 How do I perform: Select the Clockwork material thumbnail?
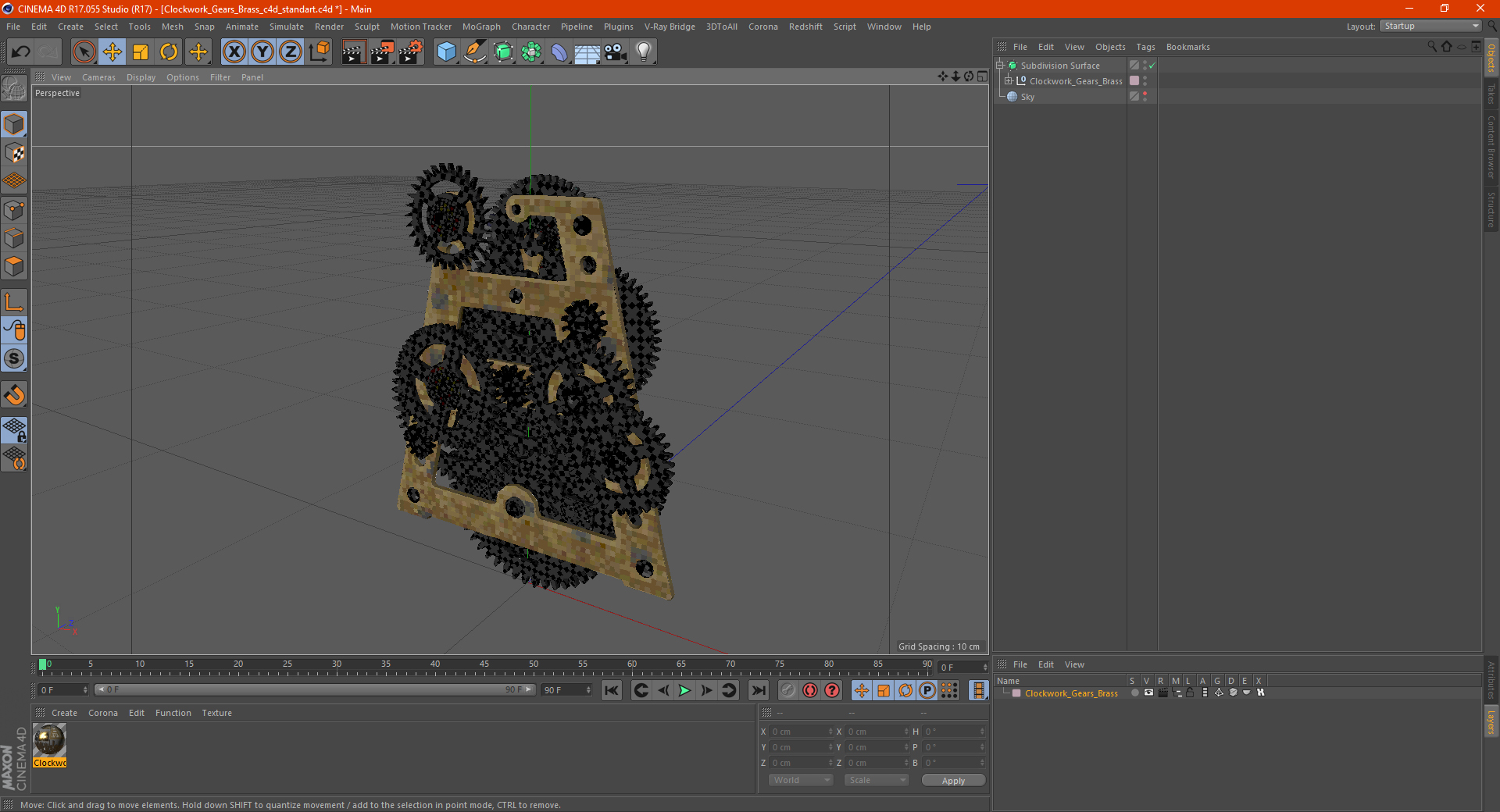pyautogui.click(x=49, y=740)
